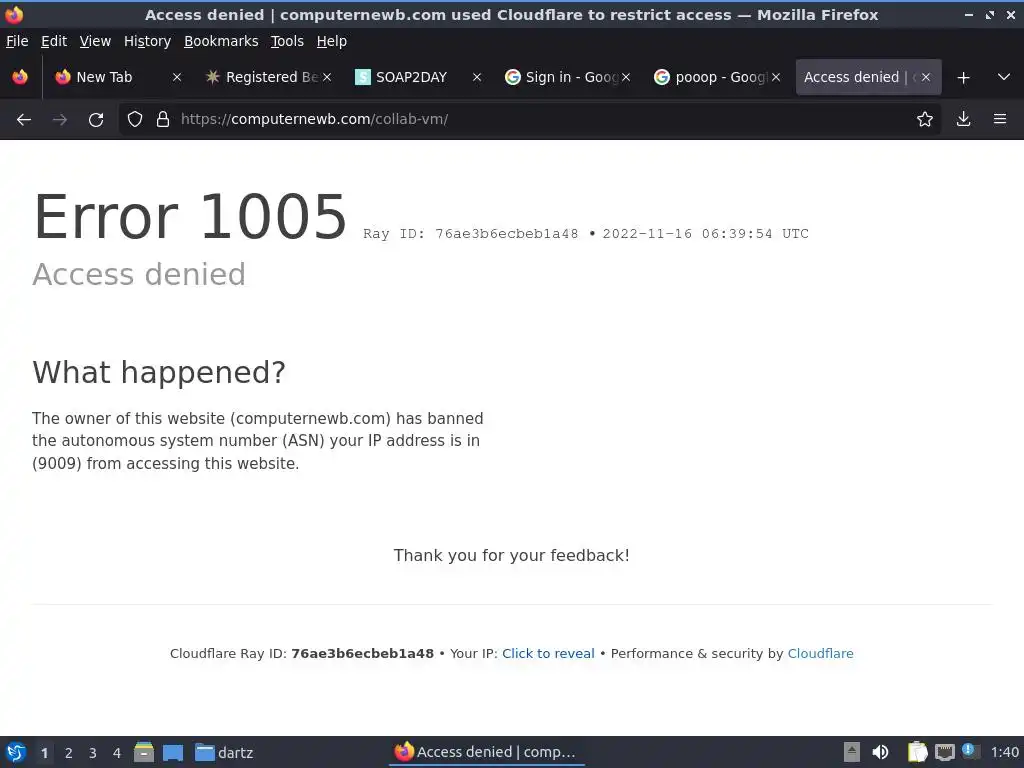Open the Help menu
The image size is (1024, 768).
(x=332, y=41)
